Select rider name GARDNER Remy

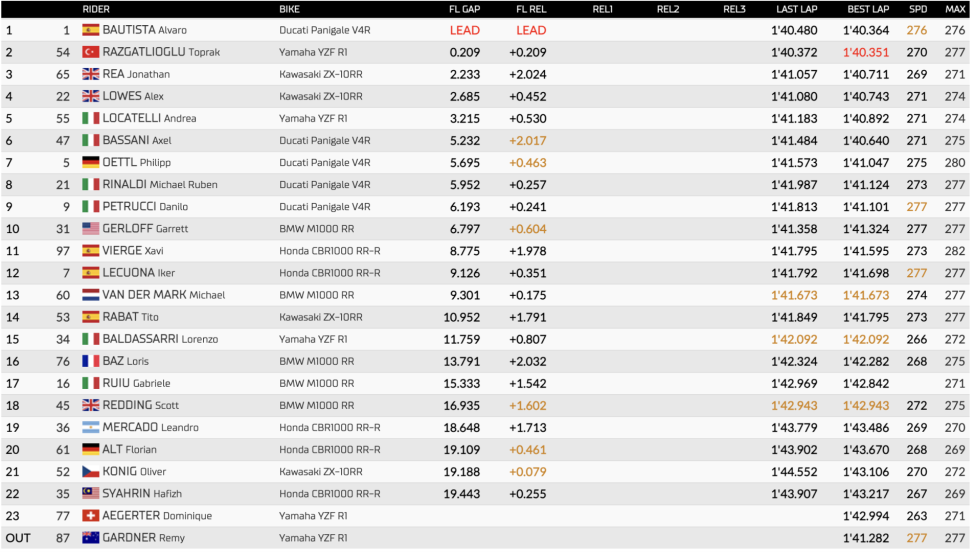click(x=144, y=538)
